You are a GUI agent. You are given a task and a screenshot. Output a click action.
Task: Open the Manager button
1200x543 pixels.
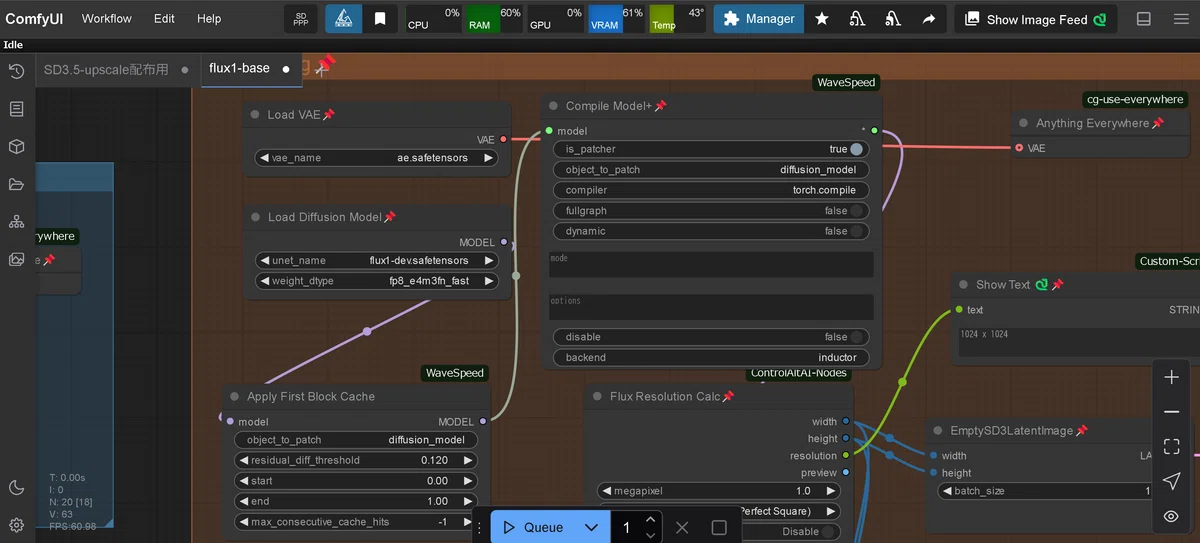coord(759,19)
